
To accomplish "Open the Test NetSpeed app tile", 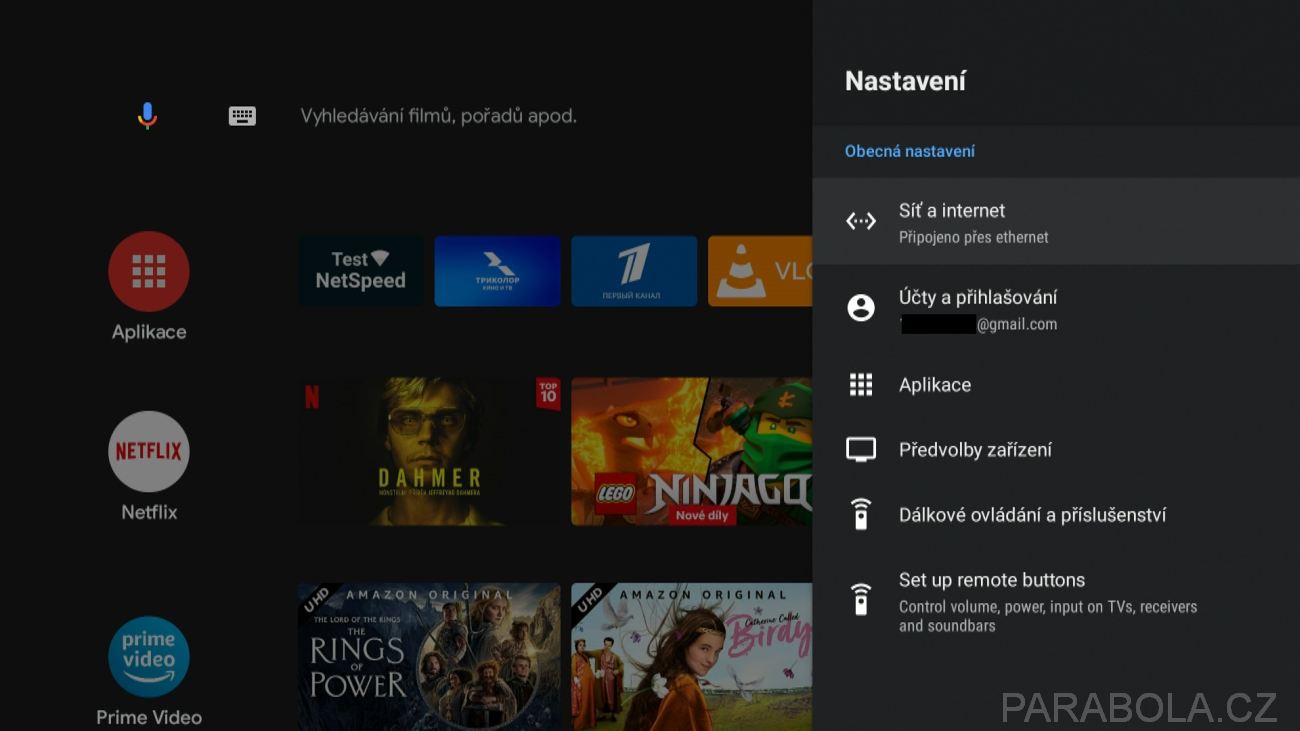I will click(x=361, y=271).
